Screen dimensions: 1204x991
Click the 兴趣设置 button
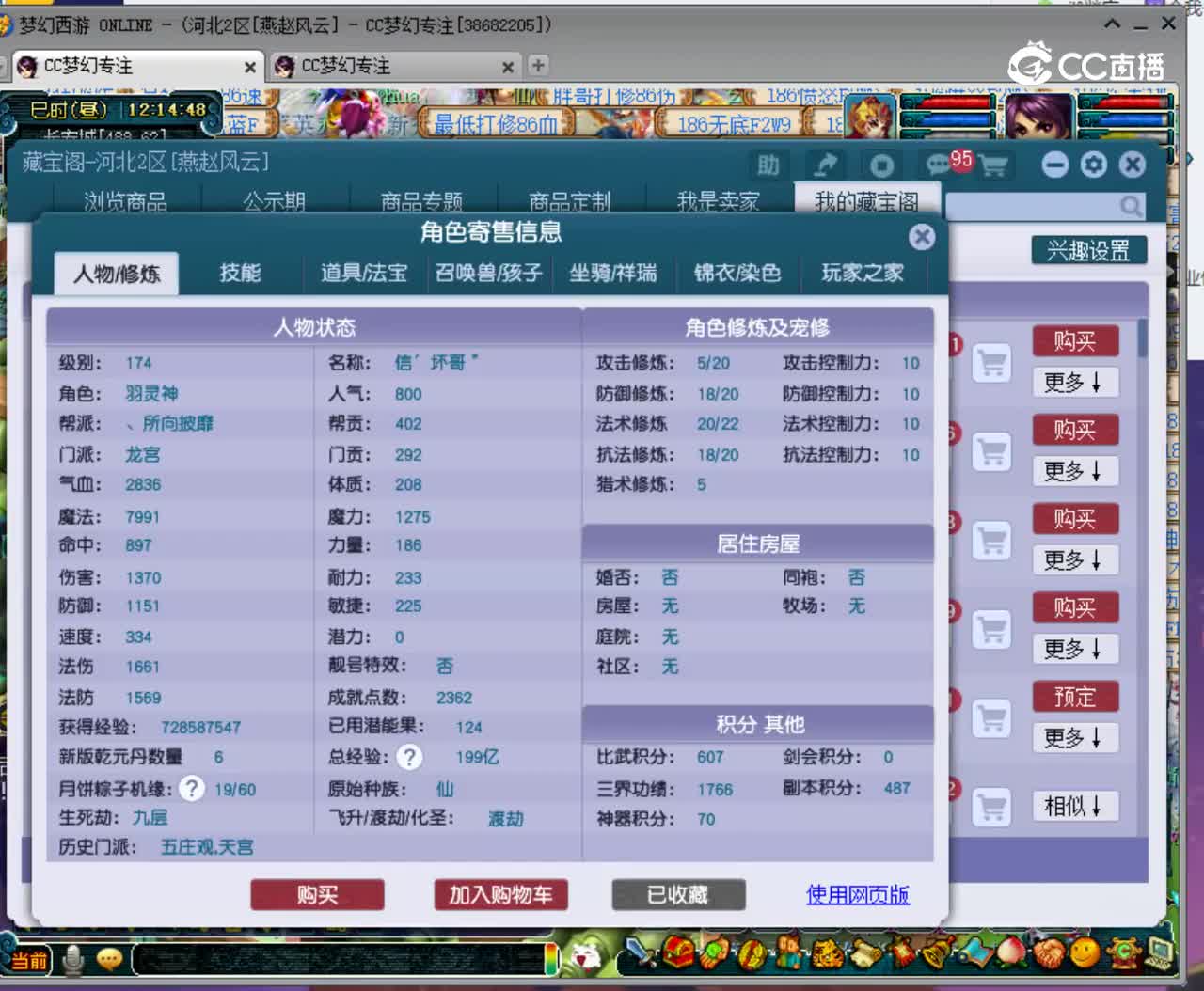[x=1088, y=250]
